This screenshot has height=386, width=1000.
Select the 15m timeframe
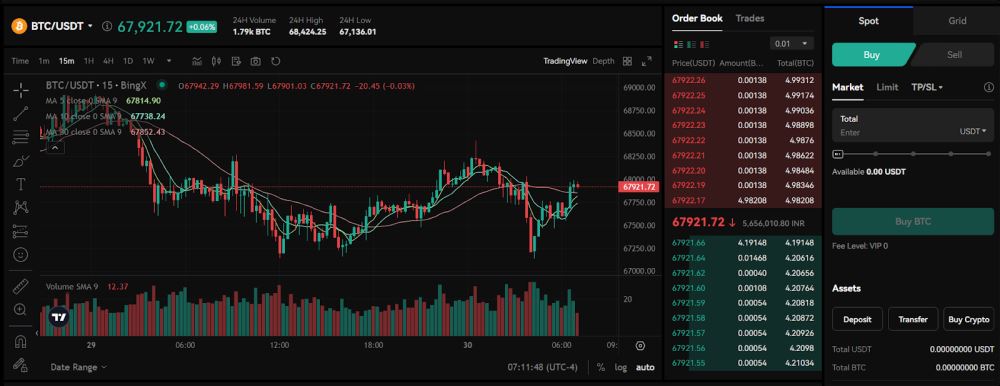66,61
